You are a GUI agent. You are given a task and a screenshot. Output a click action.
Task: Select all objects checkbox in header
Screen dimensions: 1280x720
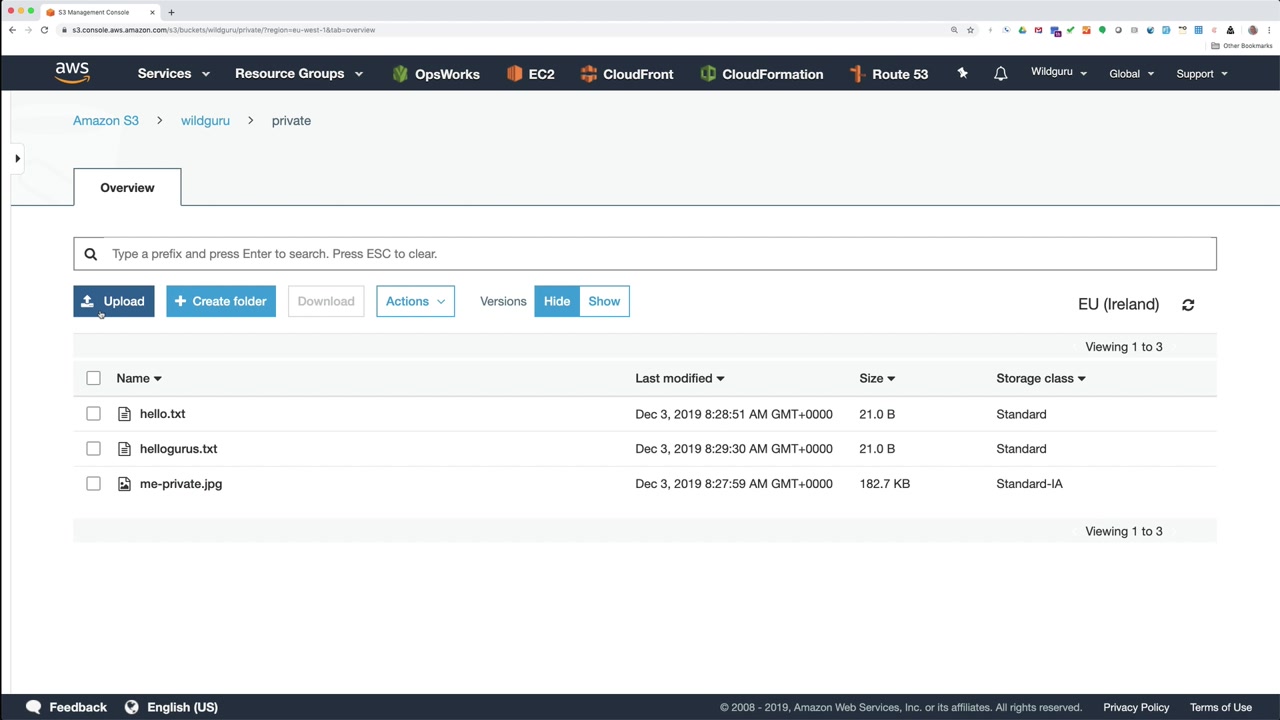93,378
